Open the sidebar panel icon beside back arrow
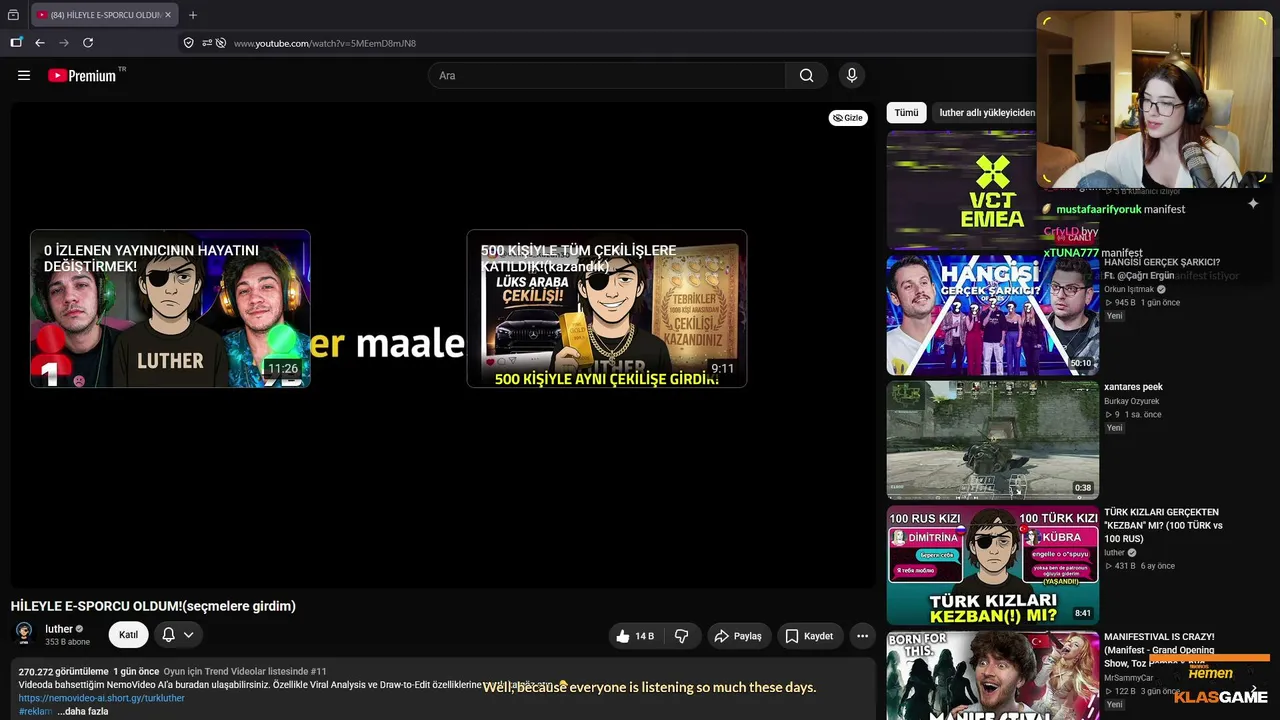The height and width of the screenshot is (720, 1280). 16,43
